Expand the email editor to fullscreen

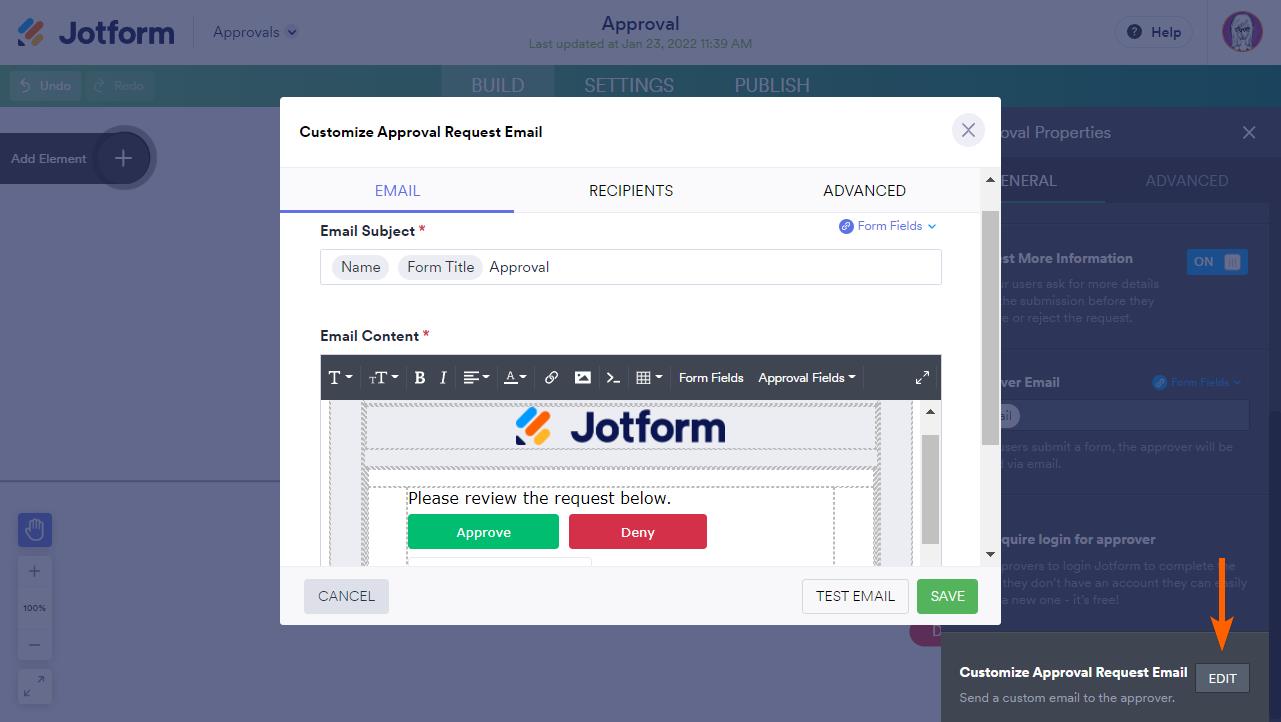tap(922, 377)
